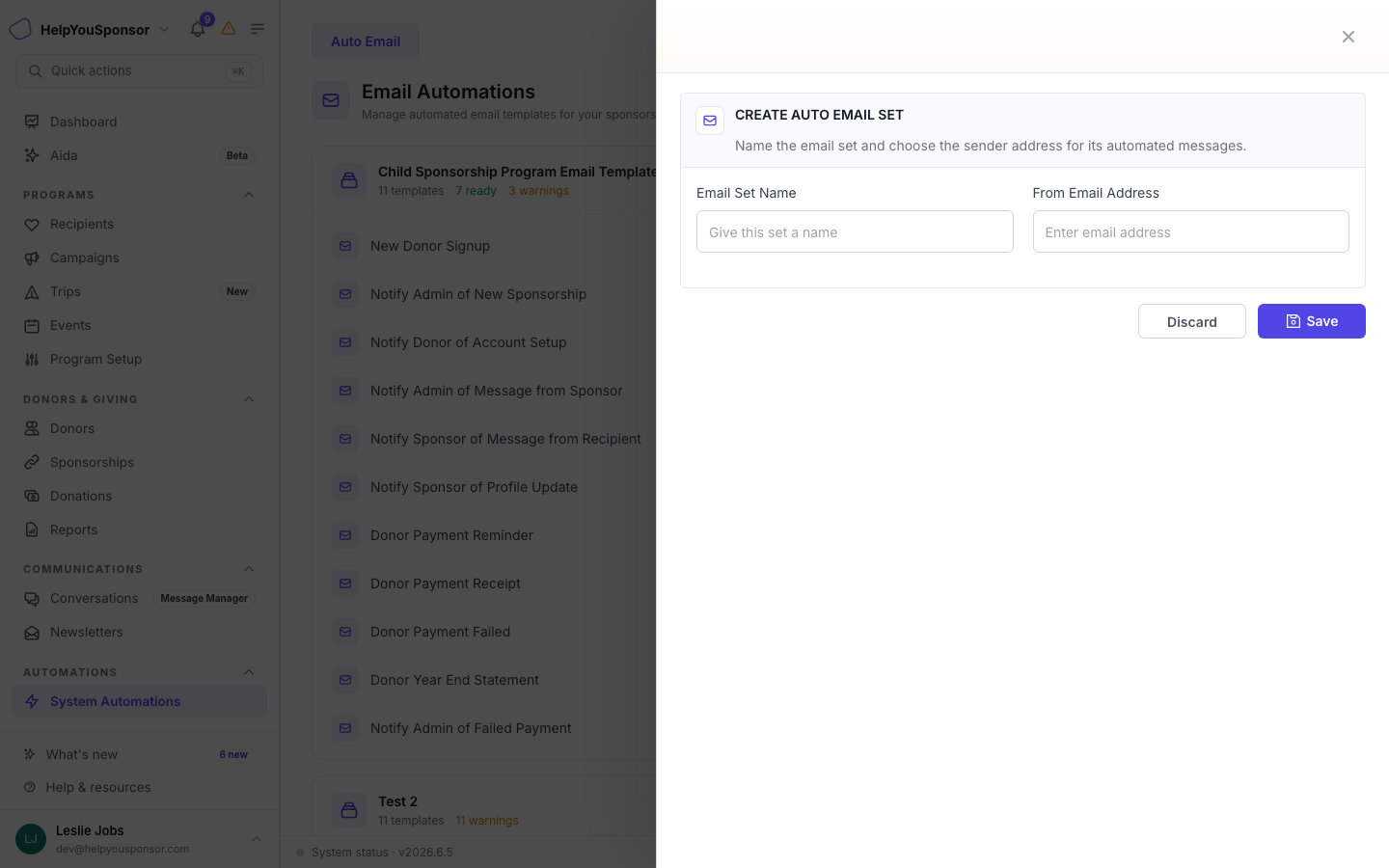Viewport: 1389px width, 868px height.
Task: Click the Sponsorships link icon
Action: [x=32, y=462]
